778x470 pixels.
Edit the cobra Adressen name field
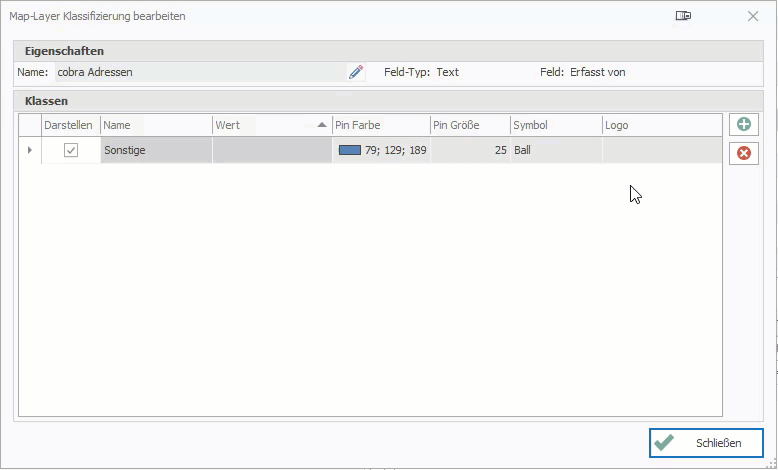(x=200, y=72)
